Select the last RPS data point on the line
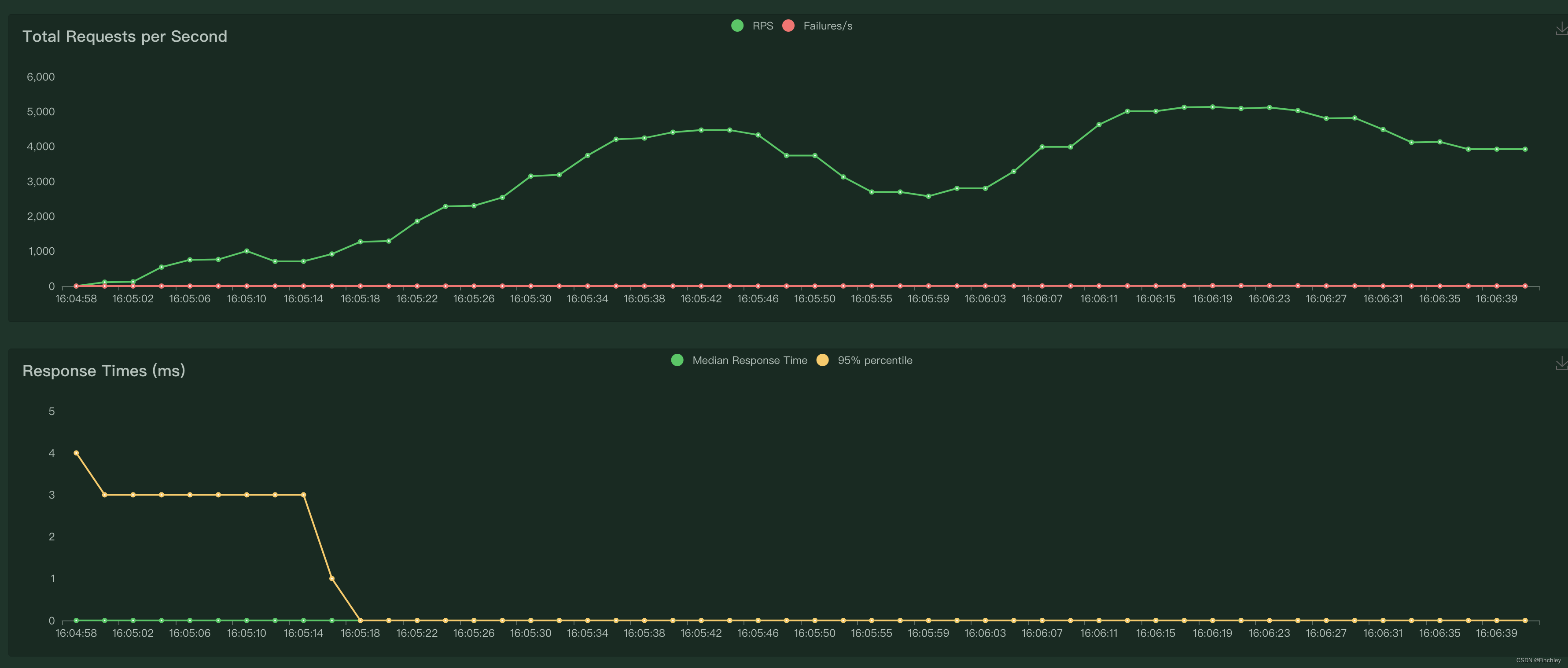1568x668 pixels. (x=1525, y=149)
